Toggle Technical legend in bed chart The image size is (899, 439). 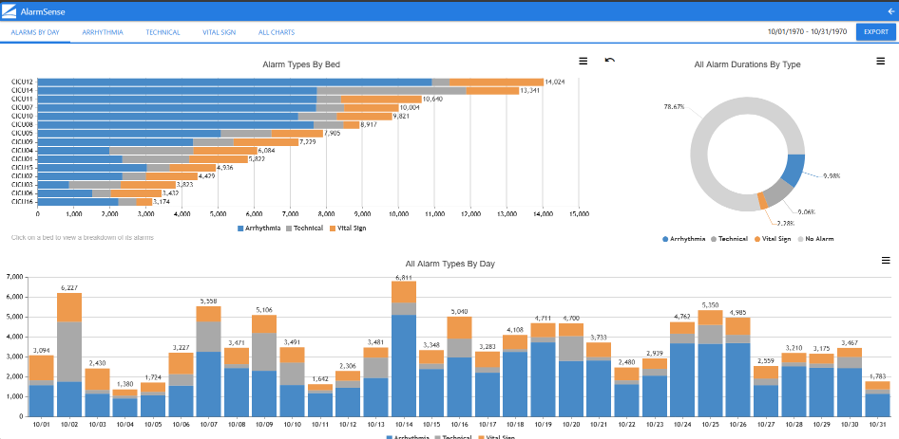[304, 228]
